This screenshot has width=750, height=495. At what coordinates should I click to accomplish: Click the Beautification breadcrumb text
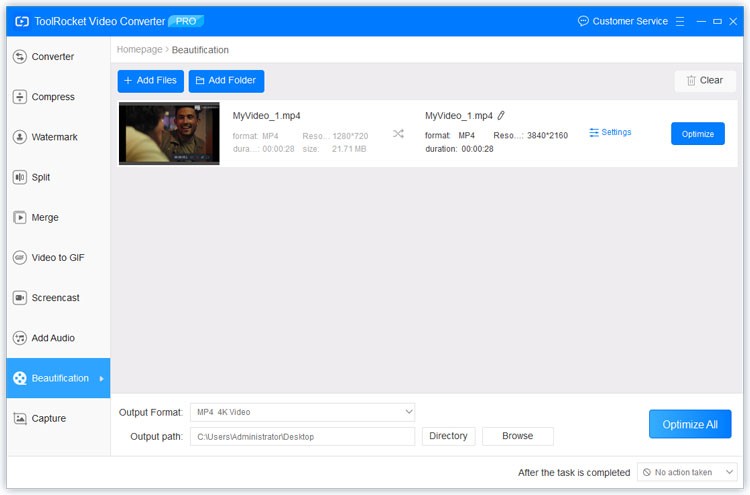[x=200, y=50]
